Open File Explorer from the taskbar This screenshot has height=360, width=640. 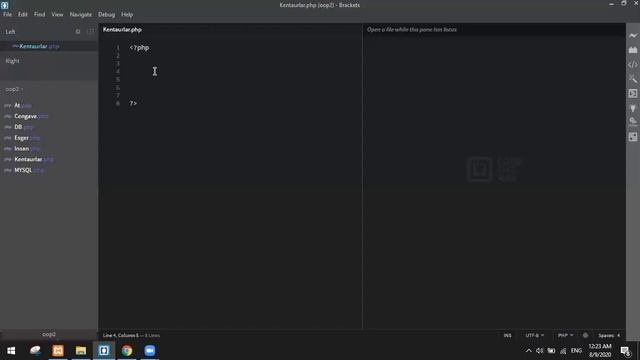(x=81, y=351)
